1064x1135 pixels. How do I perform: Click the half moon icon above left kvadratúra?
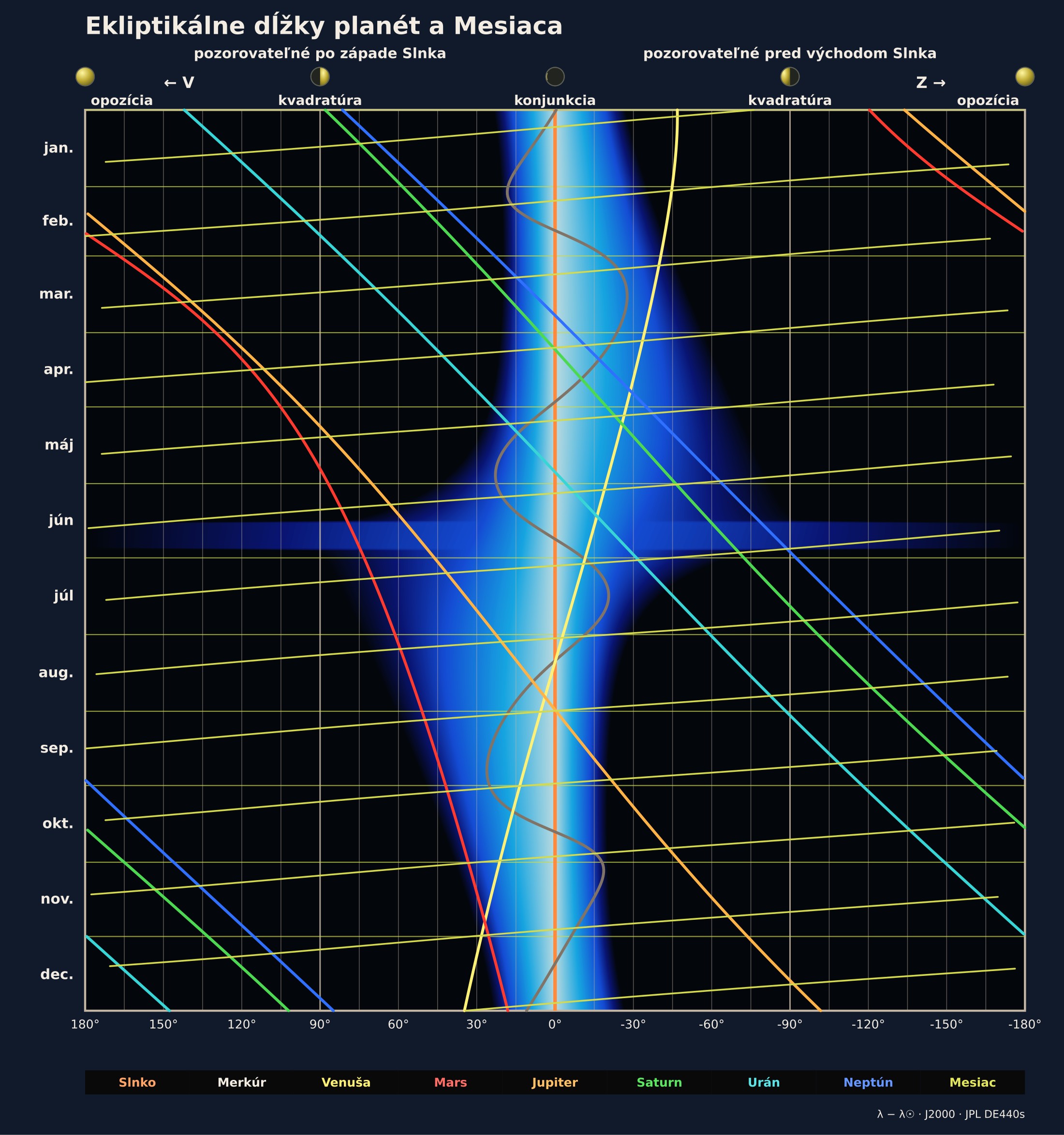tap(320, 76)
